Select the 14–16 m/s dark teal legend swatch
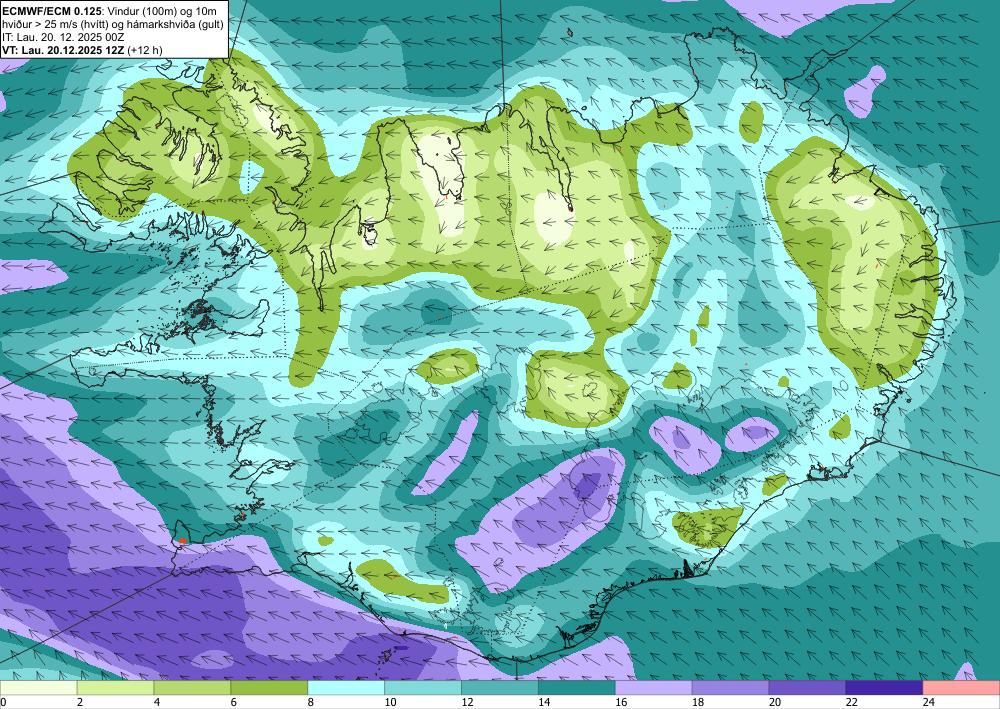 (577, 688)
